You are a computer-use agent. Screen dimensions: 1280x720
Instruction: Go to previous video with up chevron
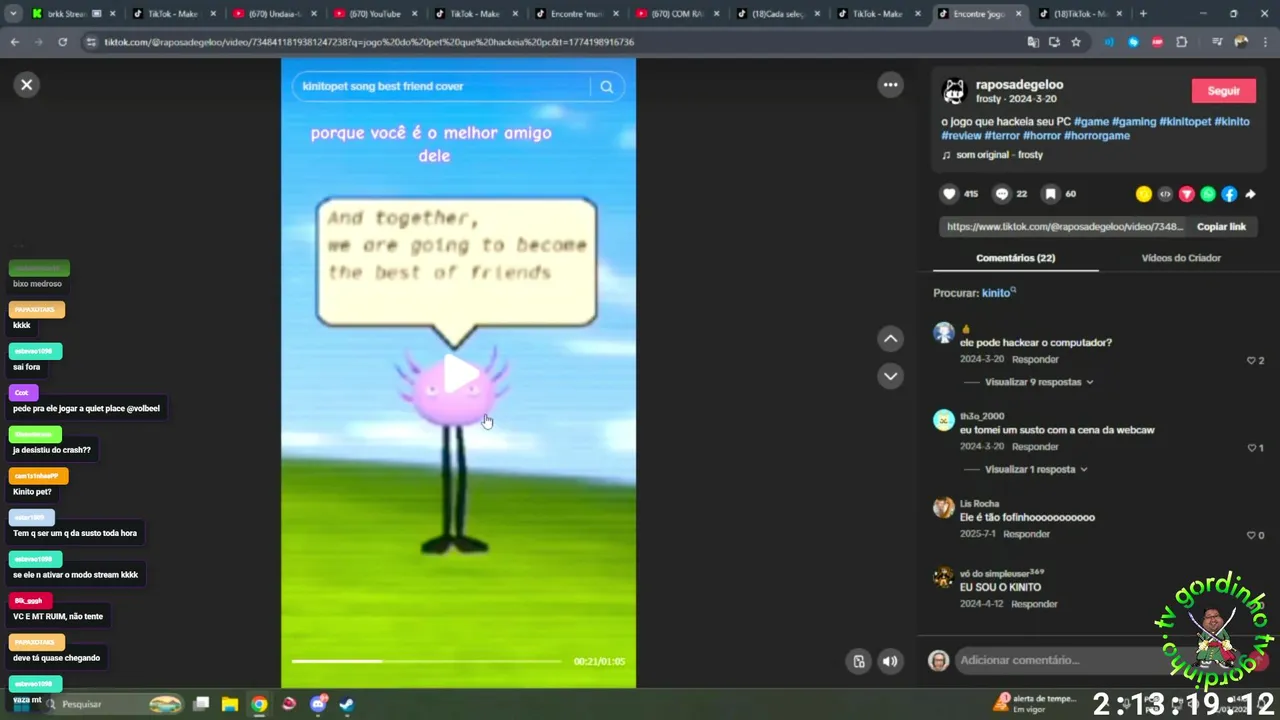click(x=890, y=339)
